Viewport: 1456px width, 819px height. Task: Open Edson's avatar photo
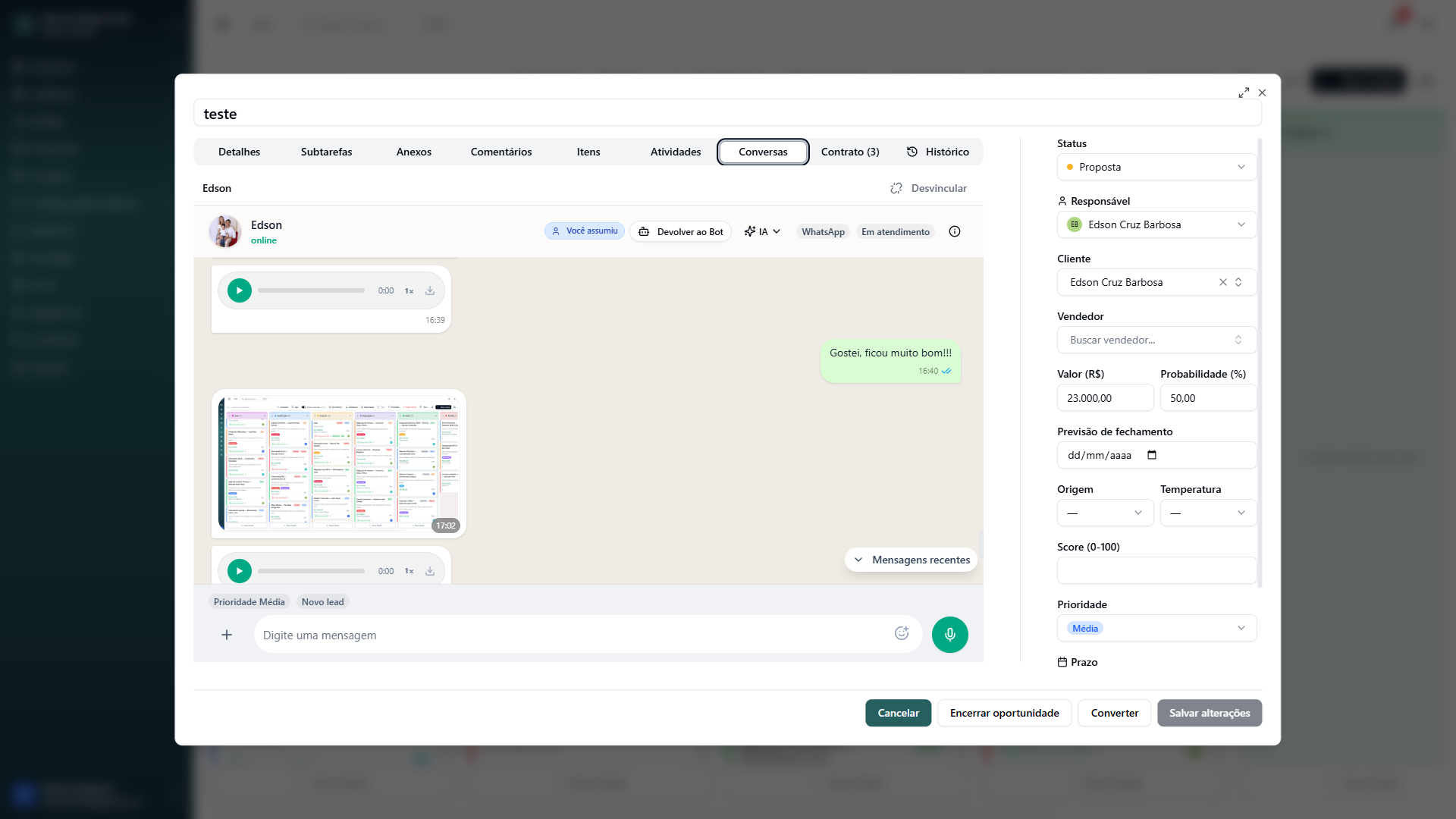(225, 231)
